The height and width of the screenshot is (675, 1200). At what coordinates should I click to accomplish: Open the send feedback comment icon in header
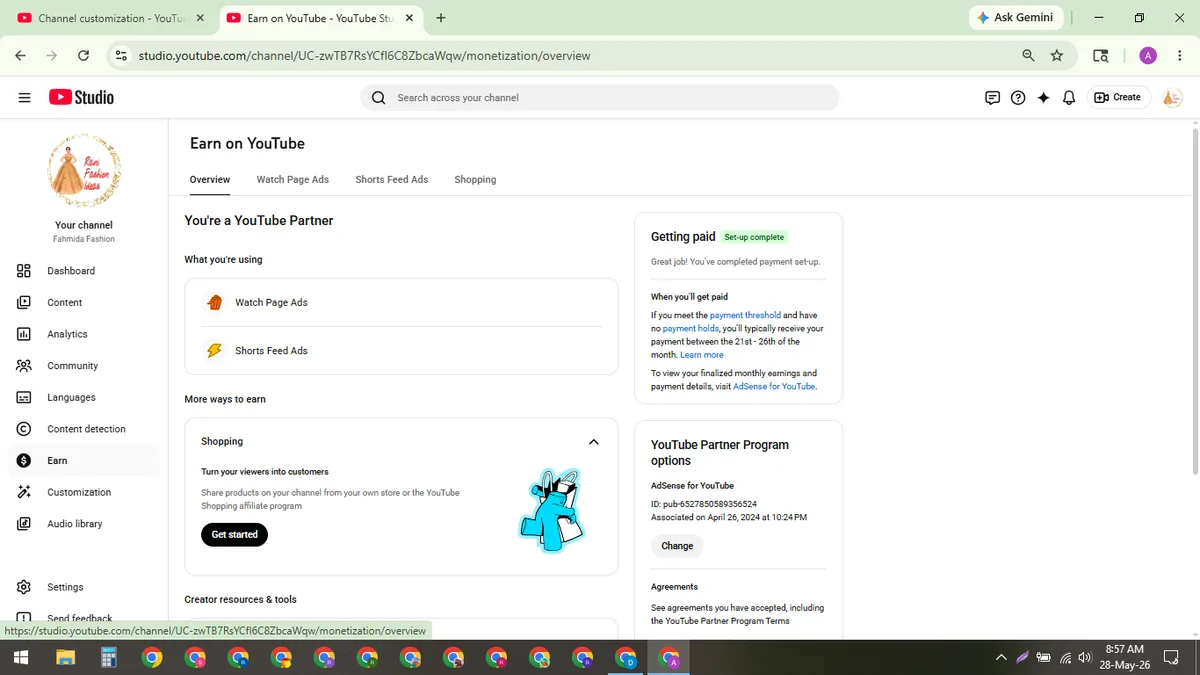[x=992, y=98]
